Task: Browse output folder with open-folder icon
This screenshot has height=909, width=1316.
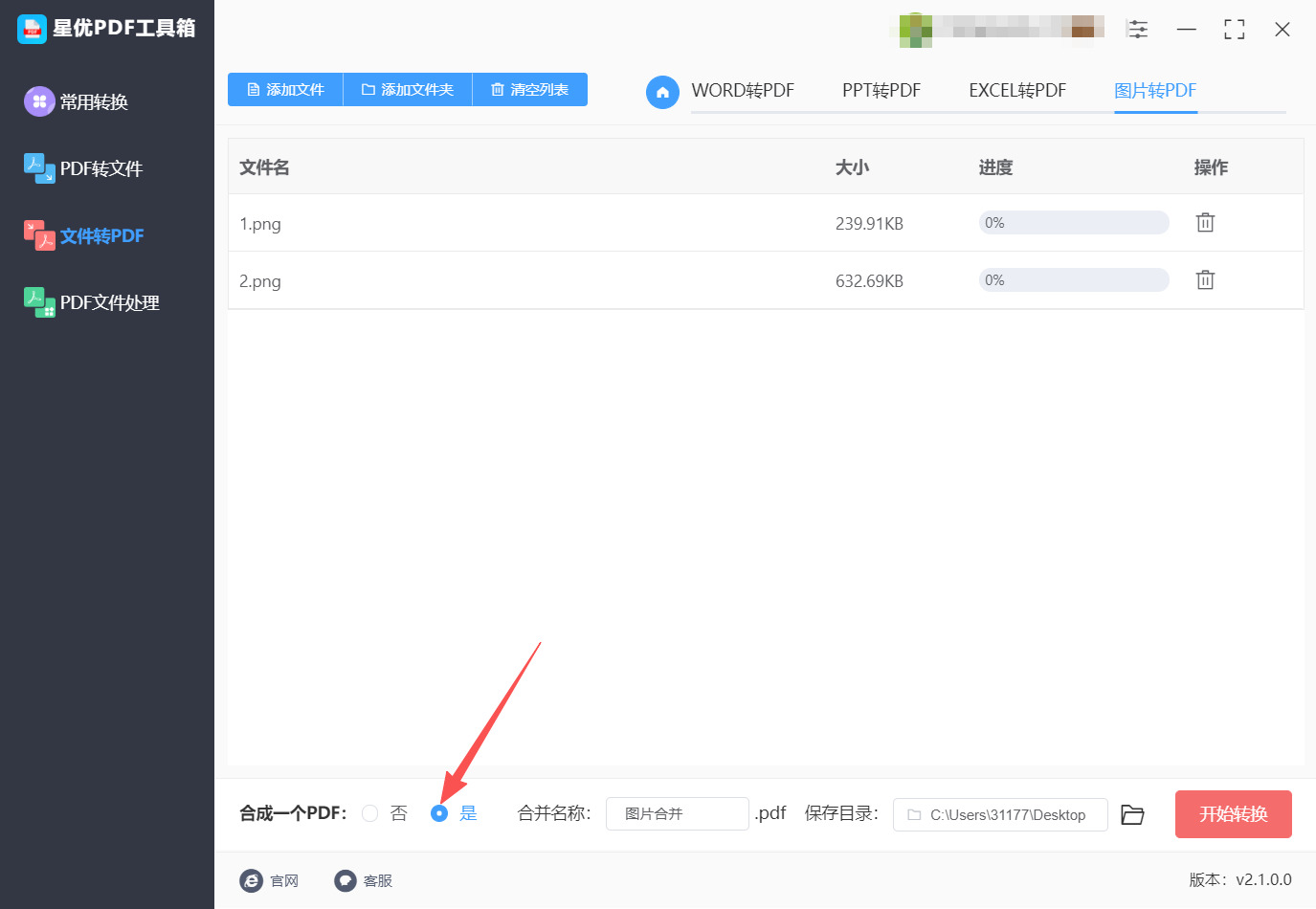Action: point(1133,815)
